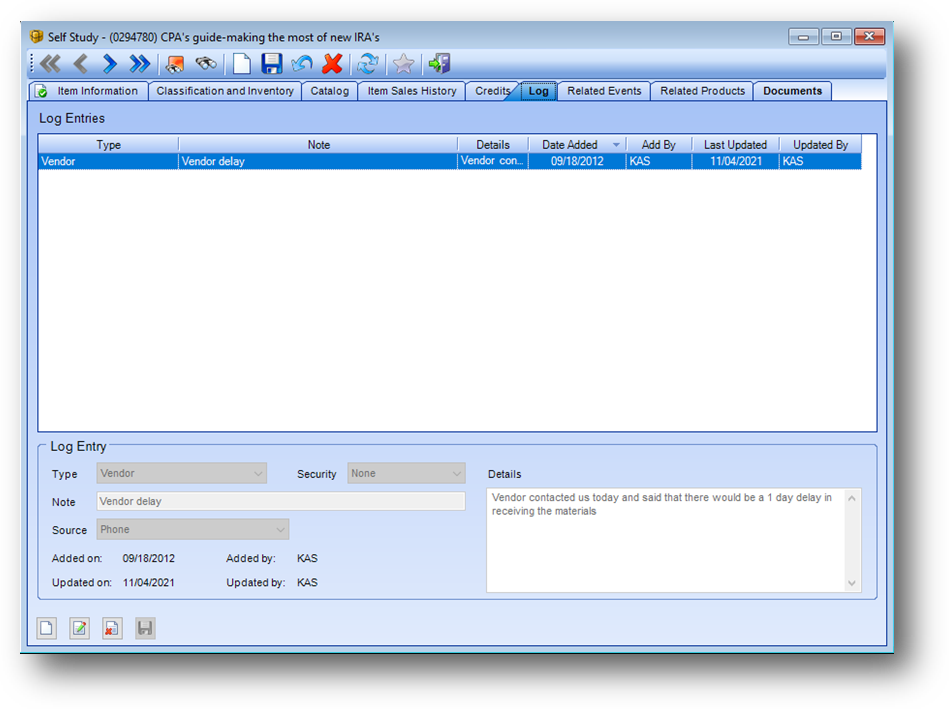Click the binoculars search icon
Screen dimensions: 949x709
(x=206, y=64)
